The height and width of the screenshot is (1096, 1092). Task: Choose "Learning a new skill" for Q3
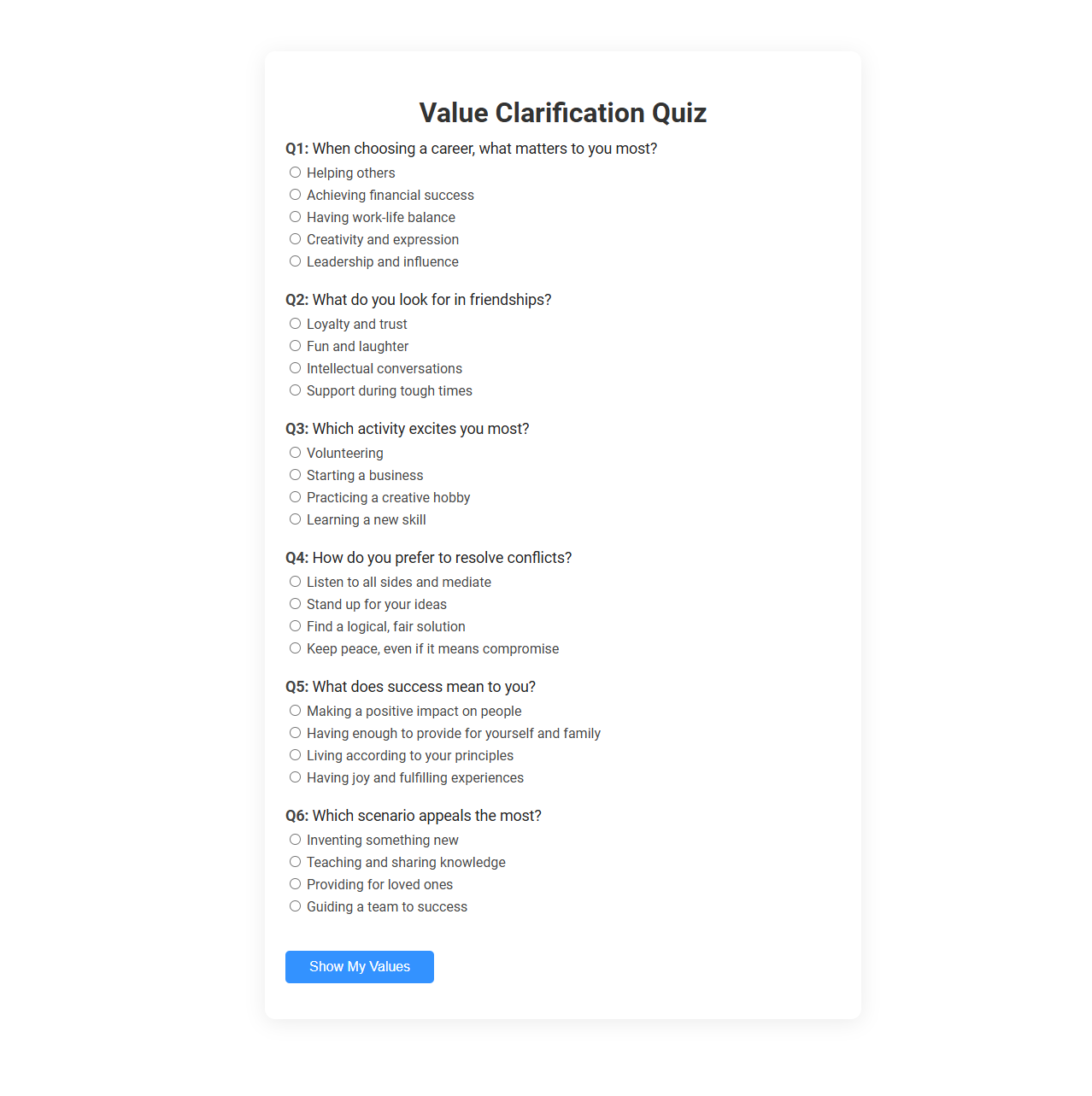click(x=295, y=519)
